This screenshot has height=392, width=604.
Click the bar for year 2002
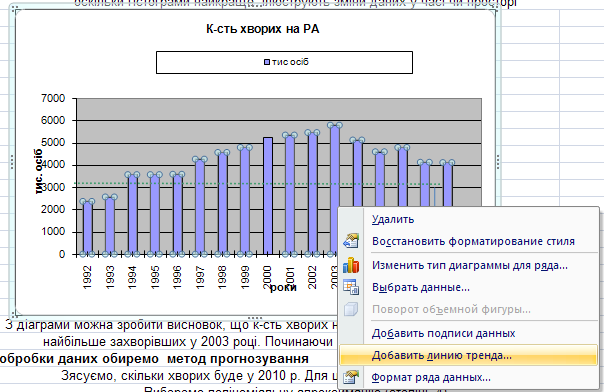tap(312, 193)
